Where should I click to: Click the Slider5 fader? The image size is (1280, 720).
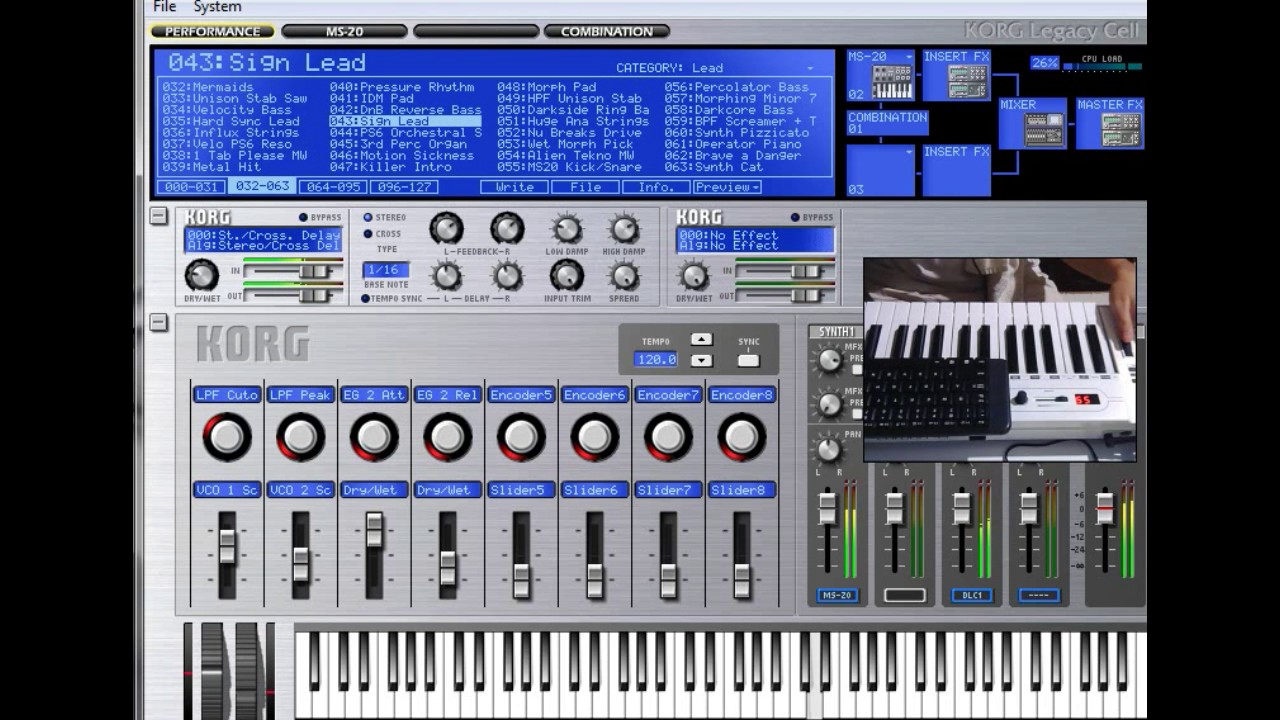[x=521, y=580]
